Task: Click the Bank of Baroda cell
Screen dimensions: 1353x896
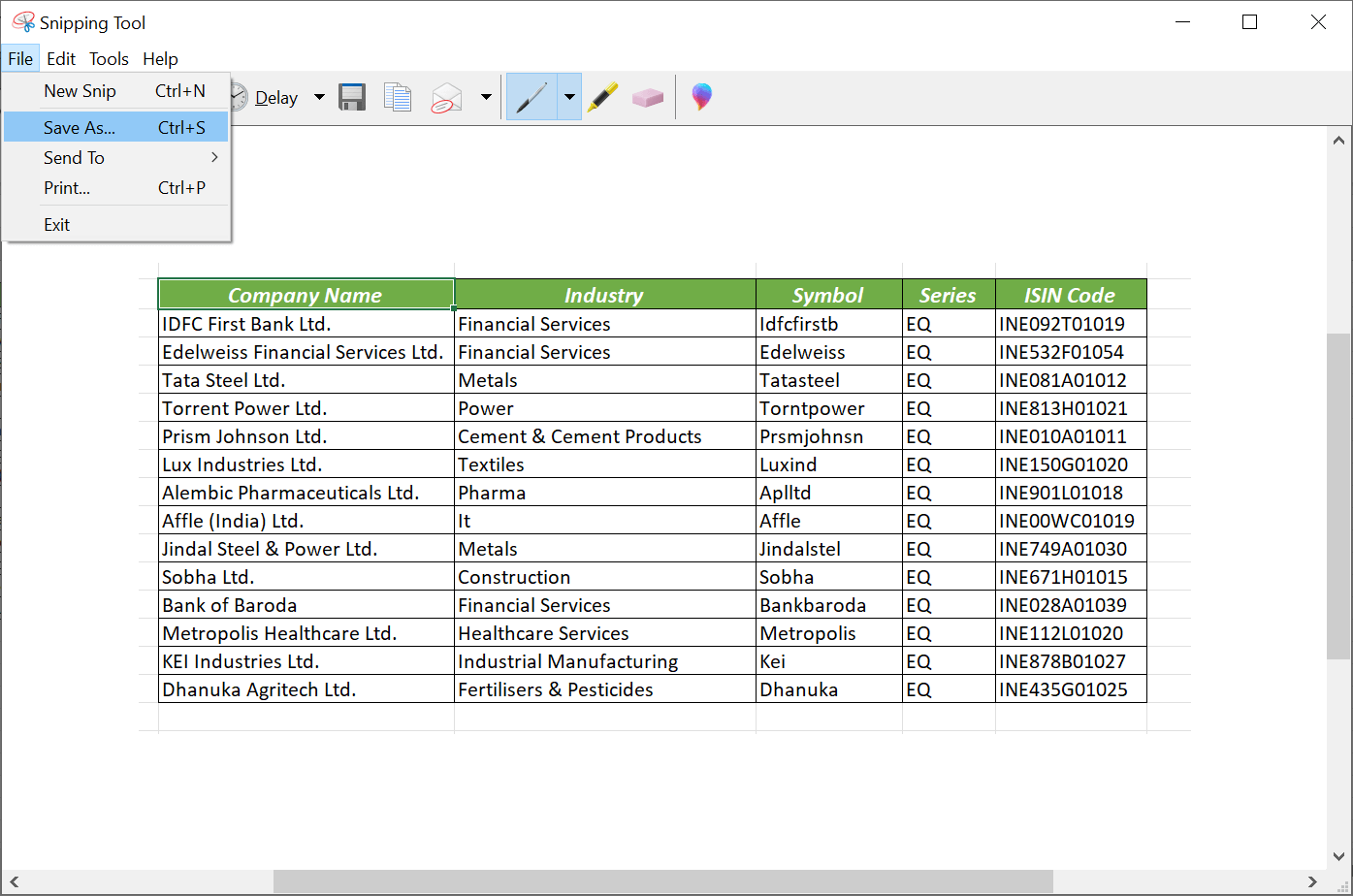Action: (306, 605)
